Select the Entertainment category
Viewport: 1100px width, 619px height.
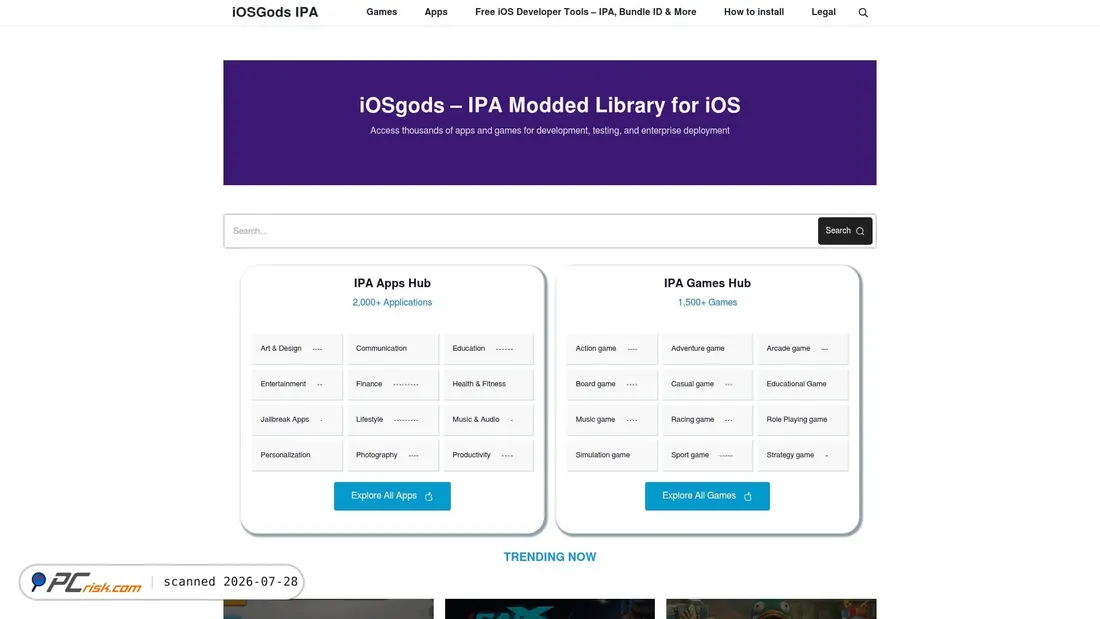pyautogui.click(x=297, y=385)
